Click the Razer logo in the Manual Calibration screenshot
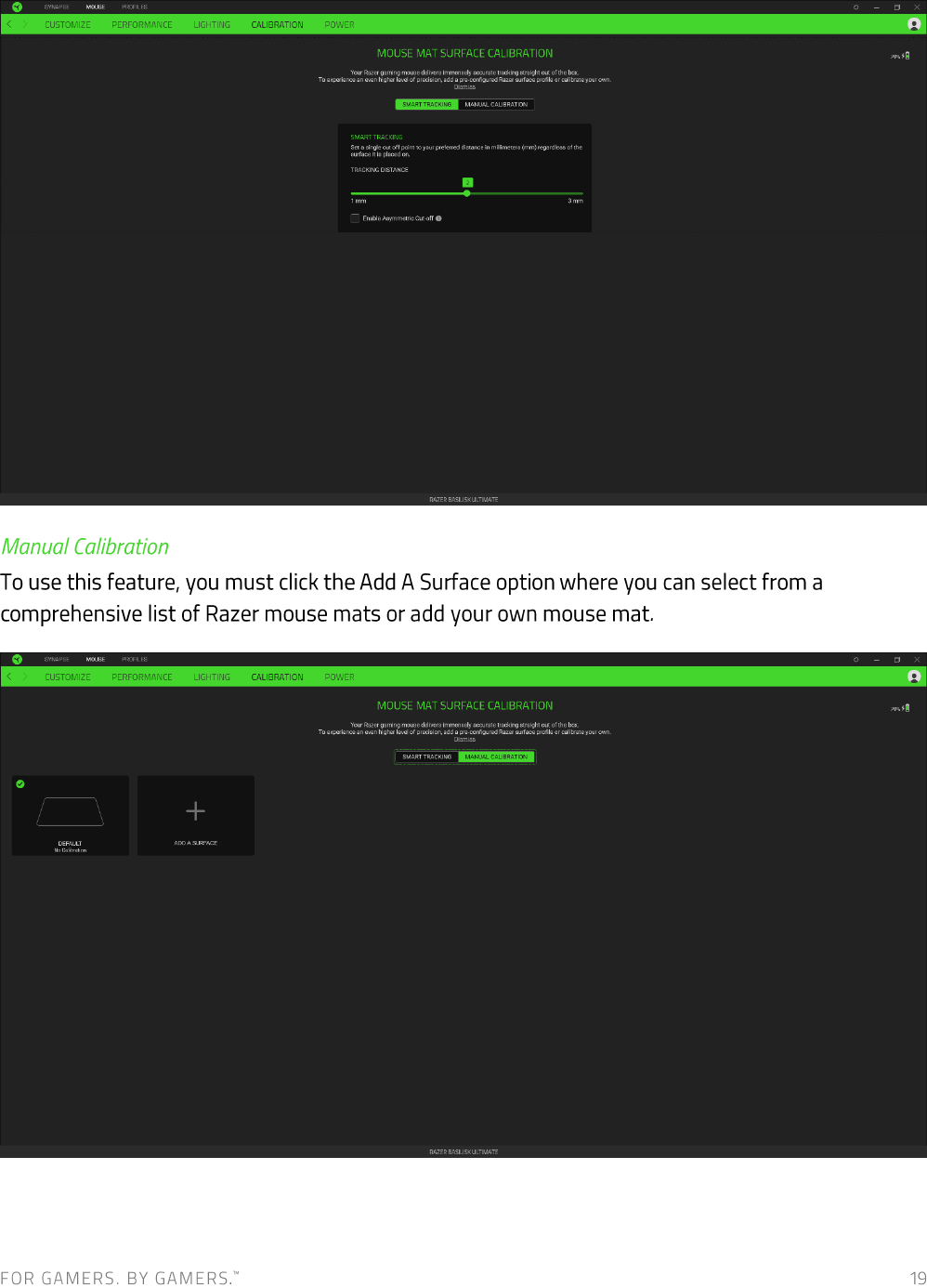Image resolution: width=927 pixels, height=1288 pixels. (17, 660)
